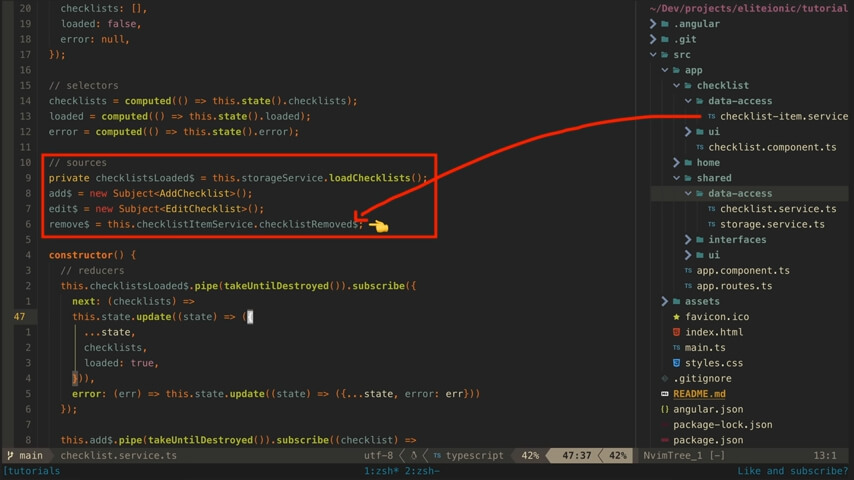Screen dimensions: 854x480
Task: Click the tutorials tmux session label
Action: [x=32, y=471]
